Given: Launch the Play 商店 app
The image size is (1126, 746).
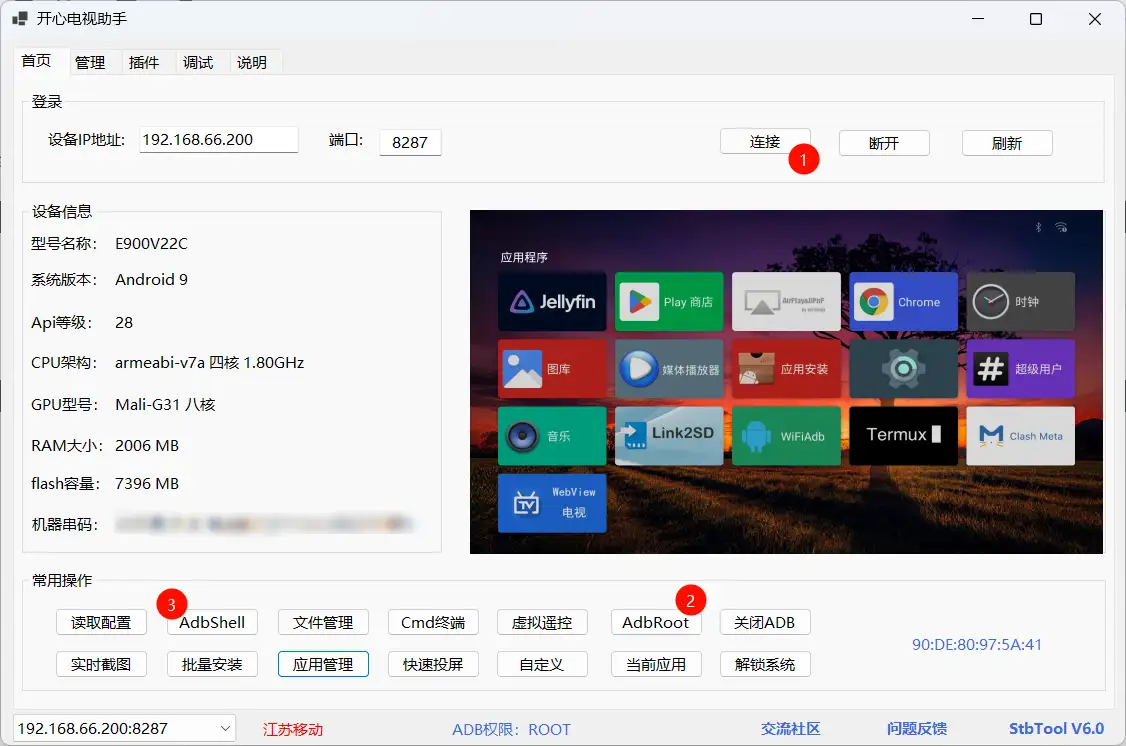Looking at the screenshot, I should [x=669, y=301].
